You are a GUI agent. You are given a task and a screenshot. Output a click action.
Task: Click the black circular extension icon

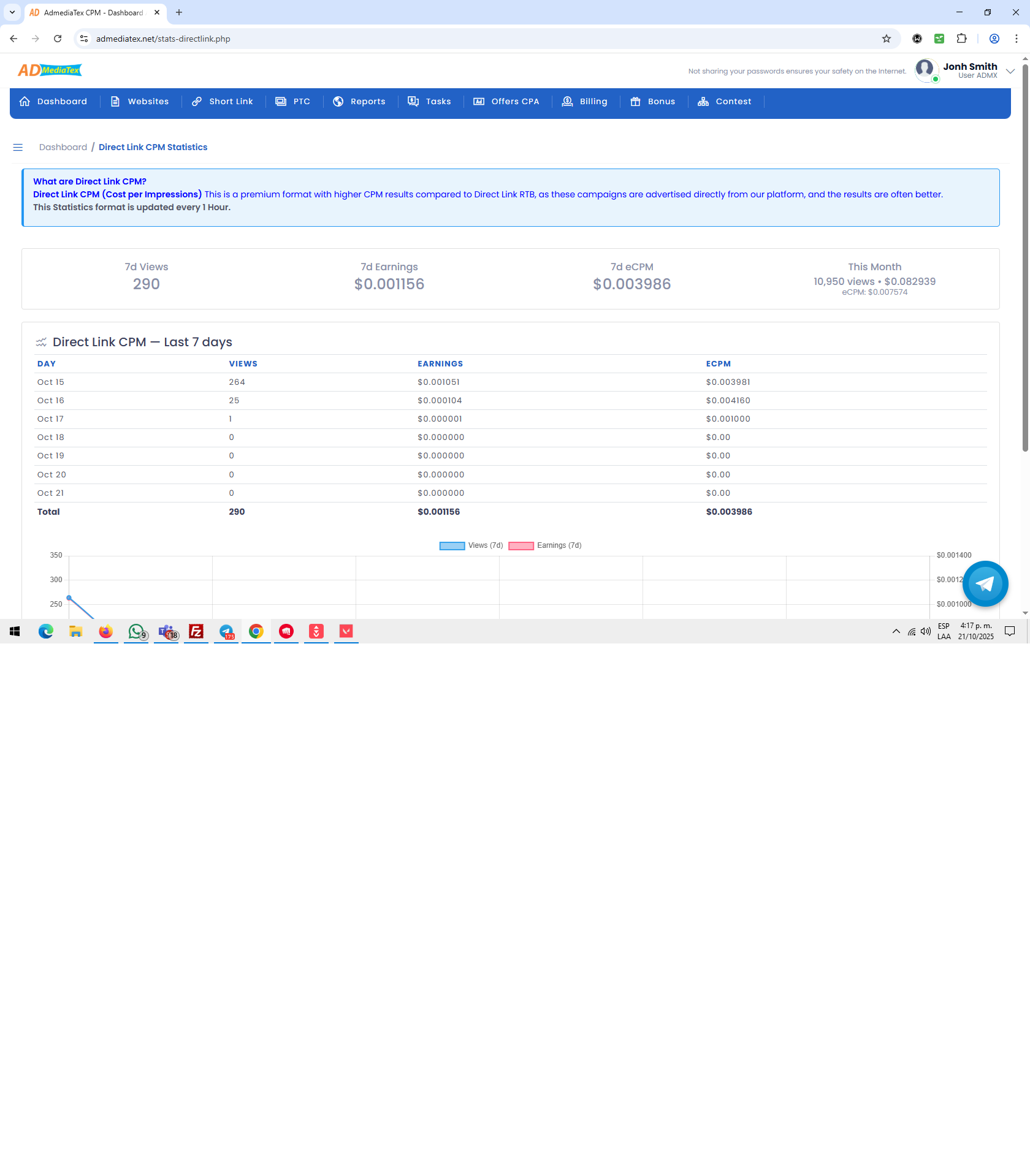[917, 39]
